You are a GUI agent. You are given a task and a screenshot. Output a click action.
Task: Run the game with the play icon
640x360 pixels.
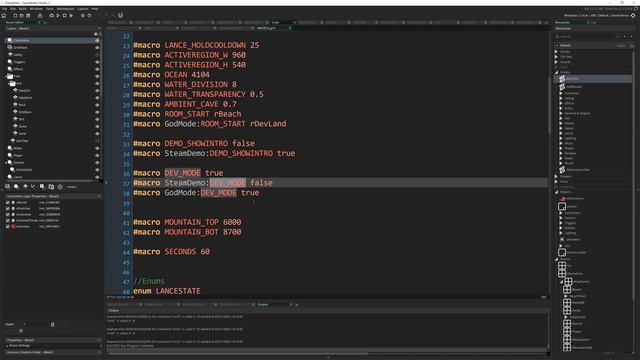pos(58,16)
